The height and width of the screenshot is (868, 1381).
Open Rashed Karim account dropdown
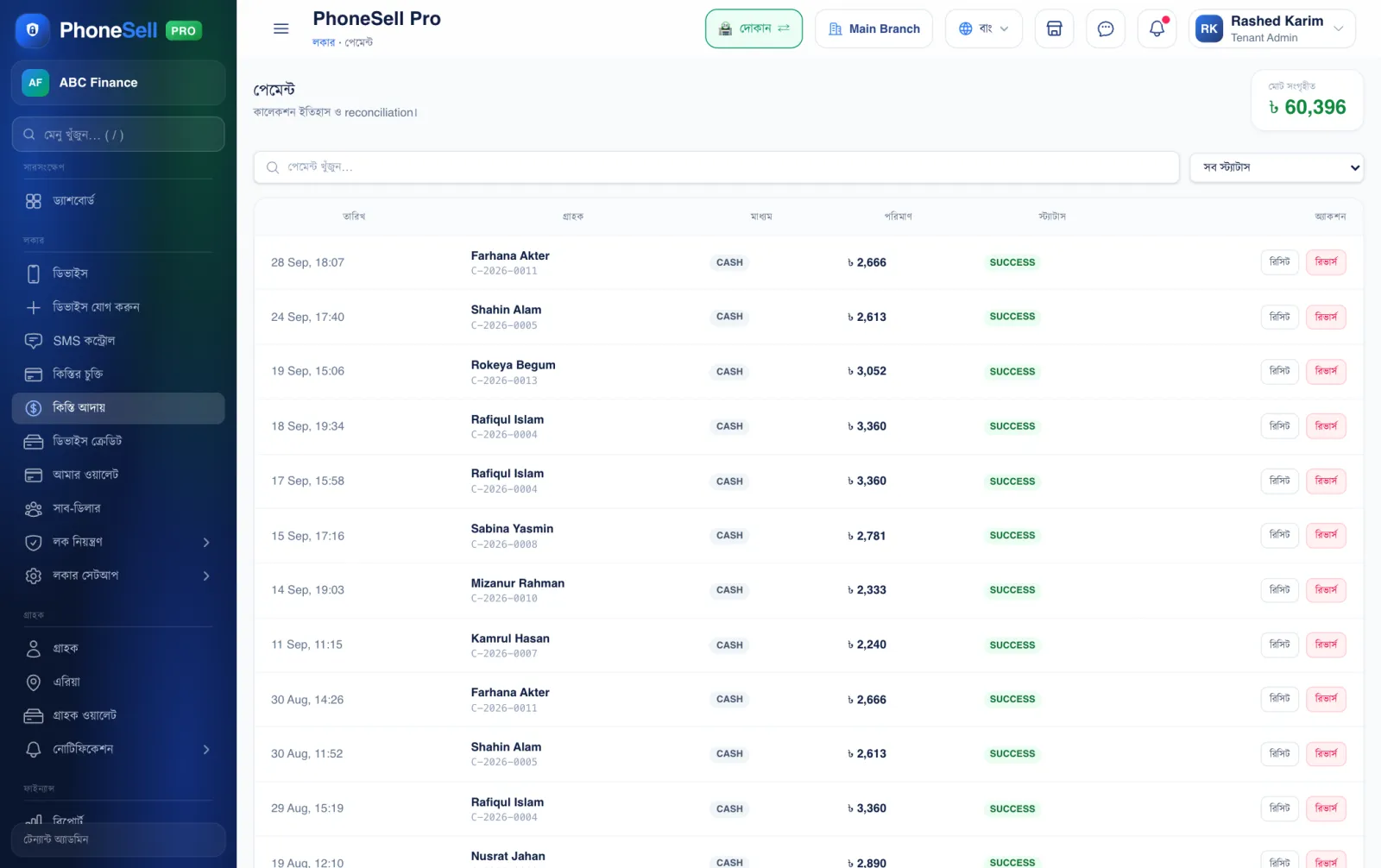pyautogui.click(x=1271, y=28)
